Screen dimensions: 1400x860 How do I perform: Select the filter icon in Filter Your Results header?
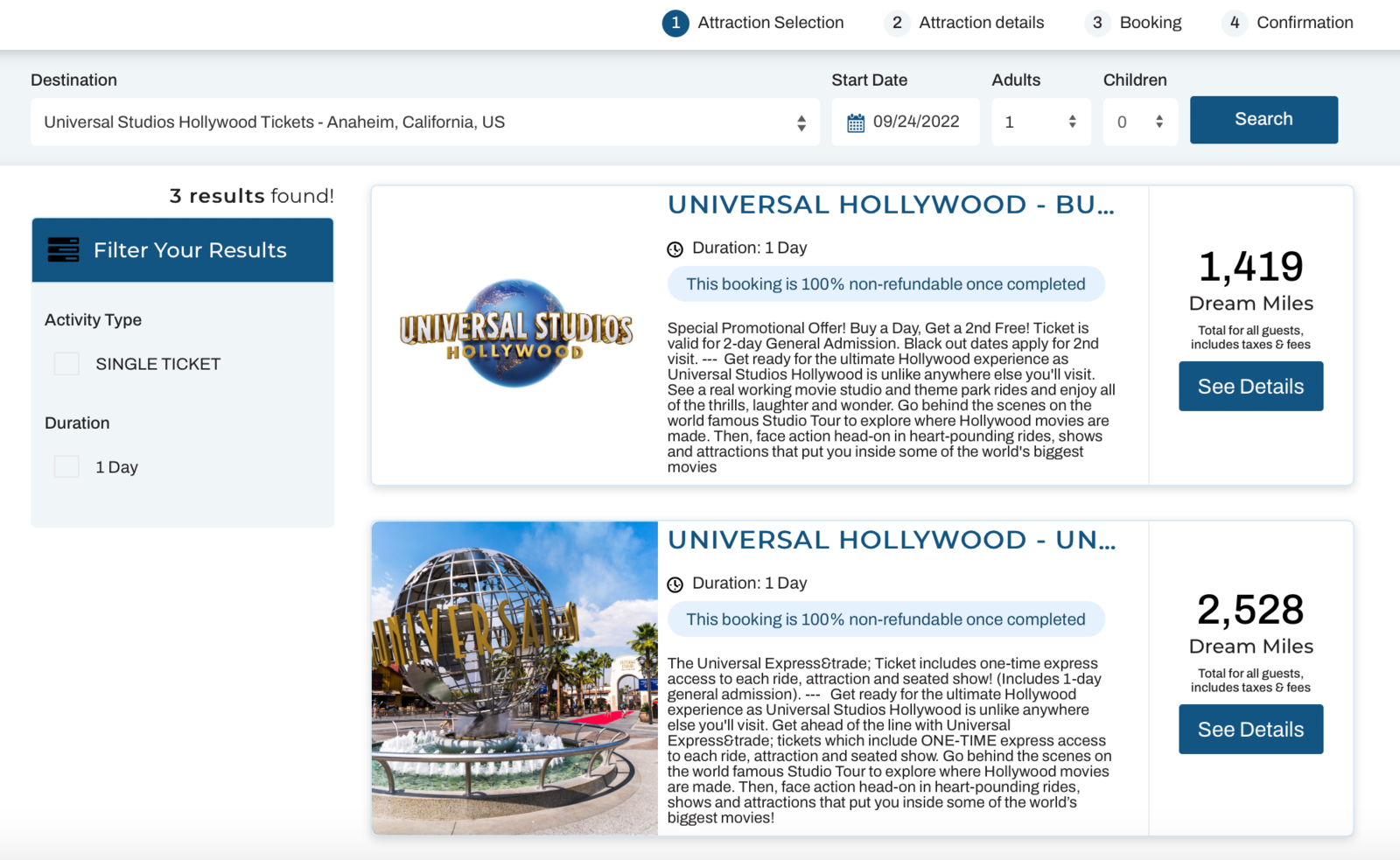(x=65, y=249)
